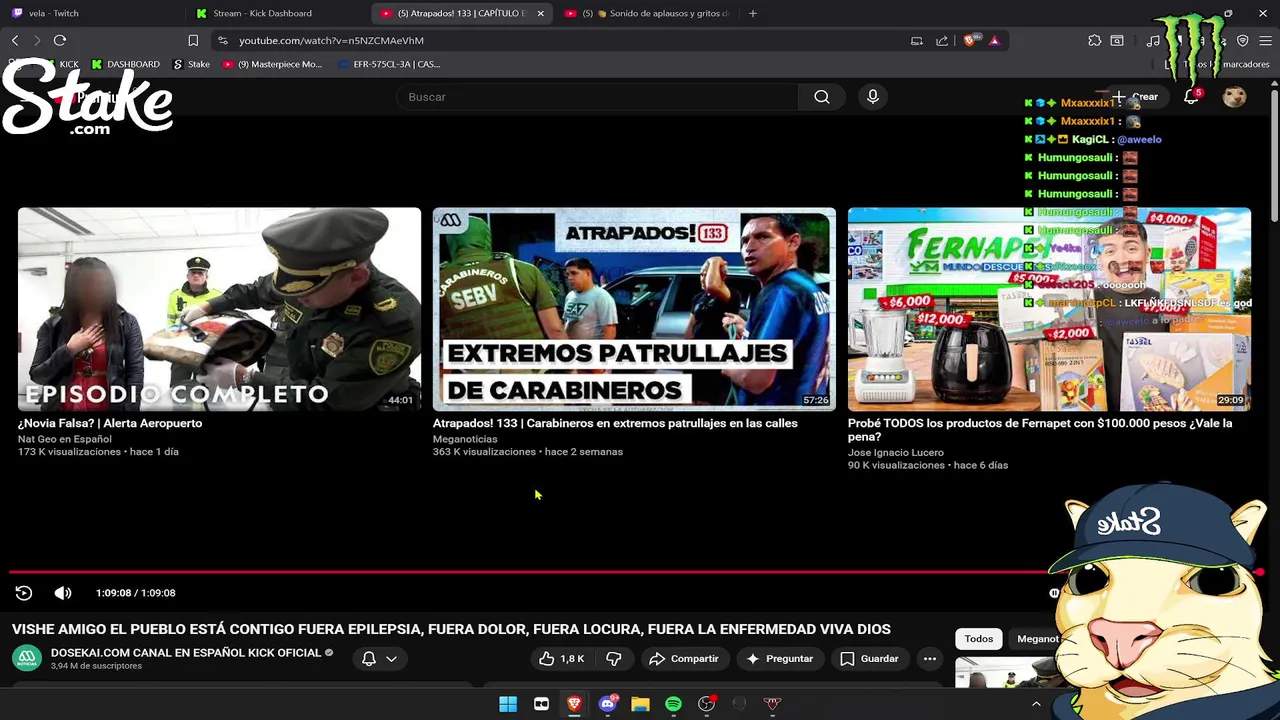Open Masterpiece Mo... bookmark
Image resolution: width=1280 pixels, height=720 pixels.
[x=272, y=64]
